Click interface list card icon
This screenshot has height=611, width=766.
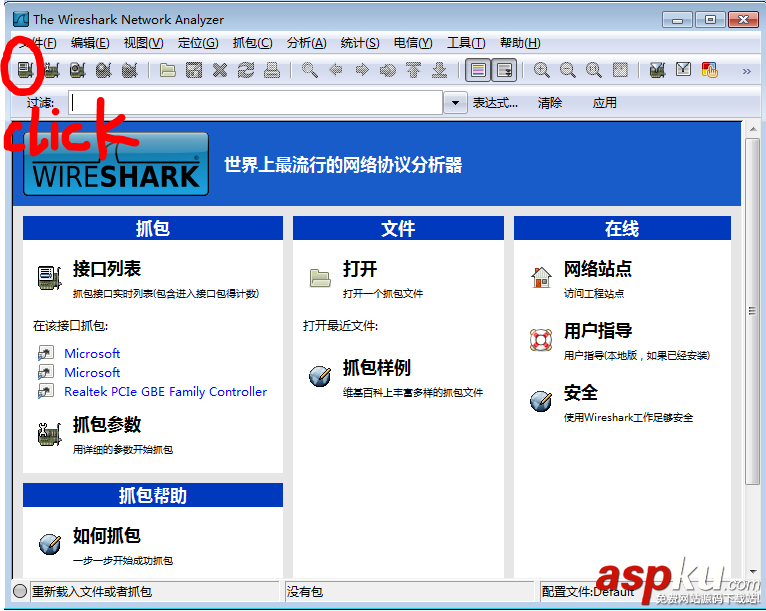click(49, 278)
